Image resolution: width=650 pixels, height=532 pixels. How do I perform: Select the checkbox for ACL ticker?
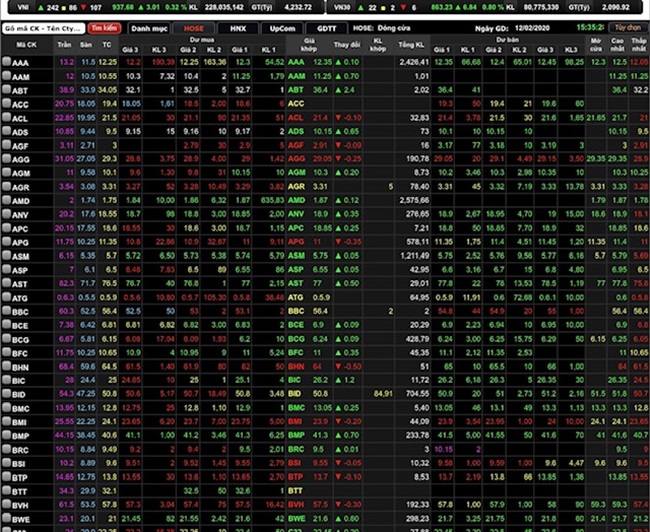8,117
